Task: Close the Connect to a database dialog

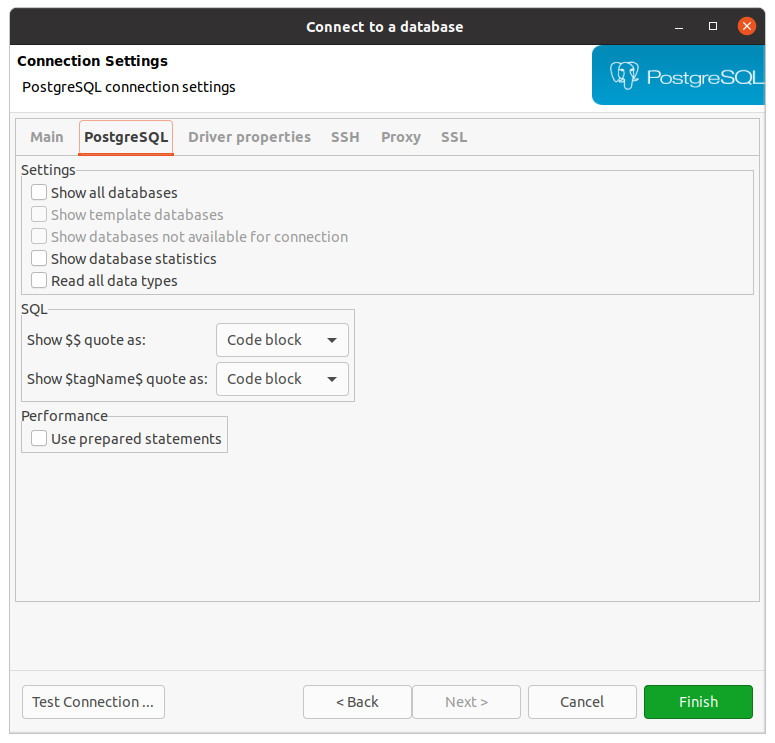Action: click(746, 26)
